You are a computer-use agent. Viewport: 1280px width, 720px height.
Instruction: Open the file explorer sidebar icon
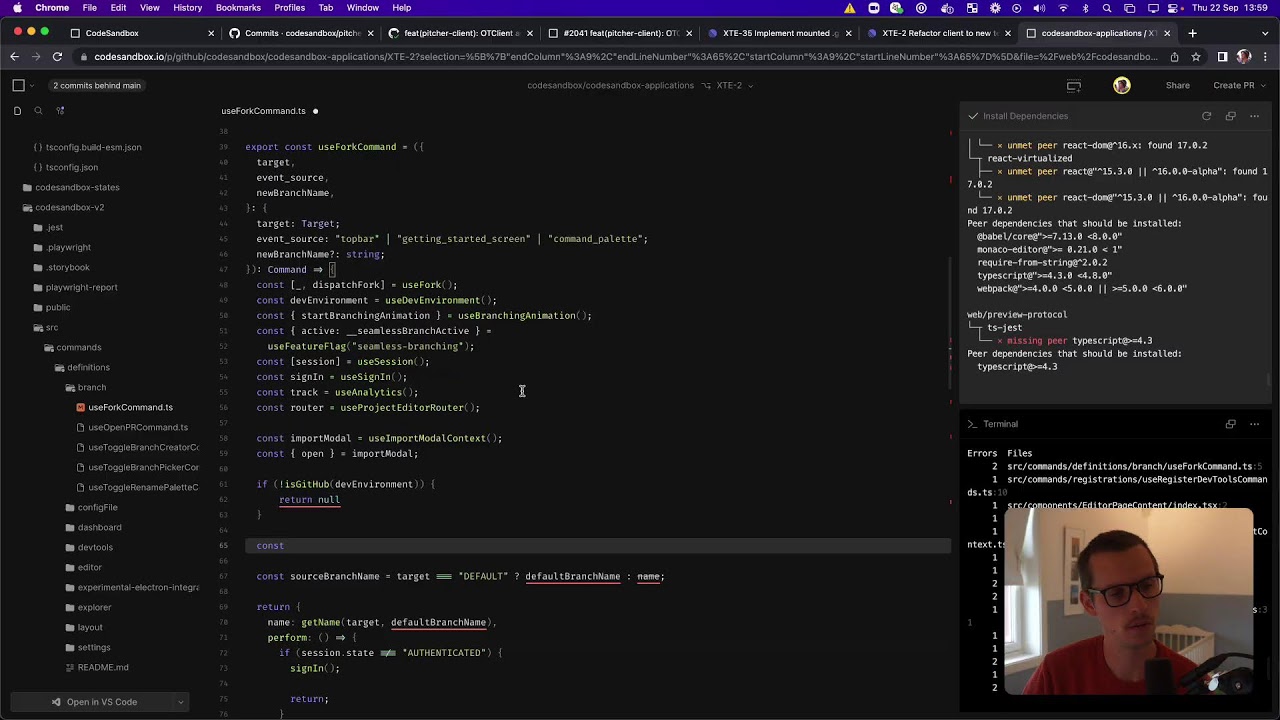(x=17, y=111)
